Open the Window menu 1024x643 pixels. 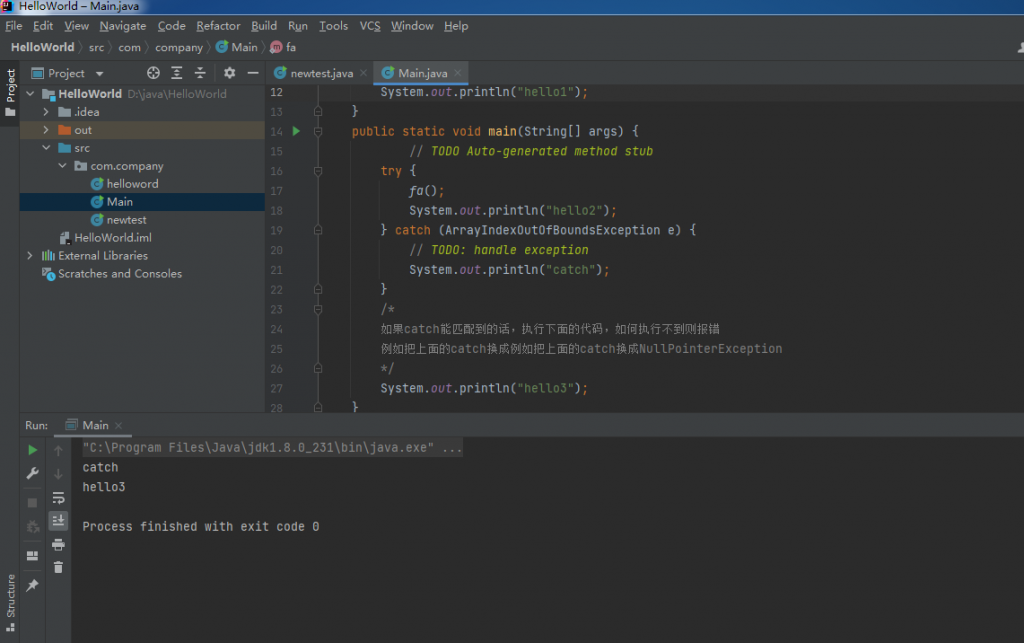tap(412, 26)
